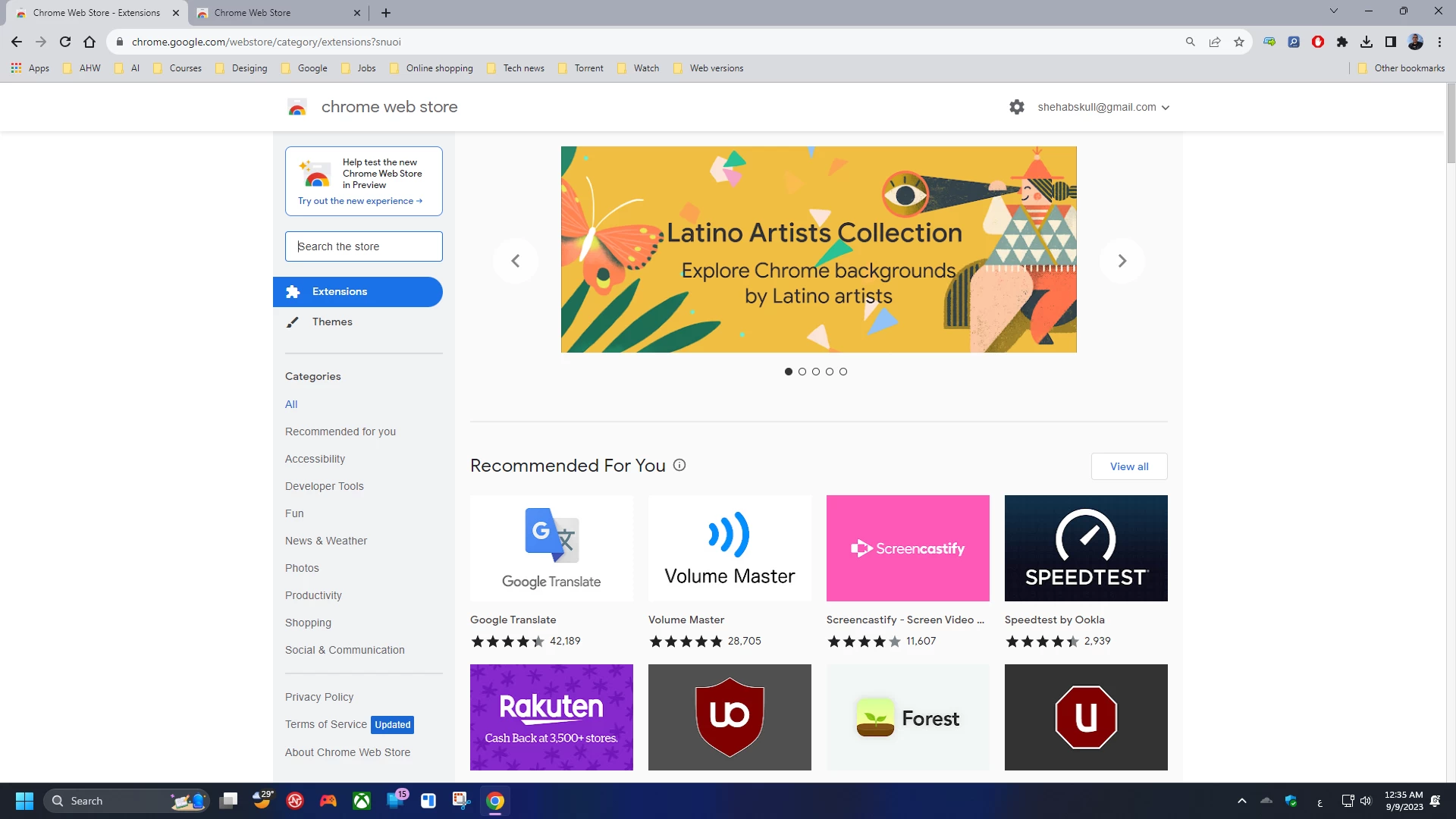Open the Terms of Service link
The height and width of the screenshot is (819, 1456).
click(x=326, y=724)
